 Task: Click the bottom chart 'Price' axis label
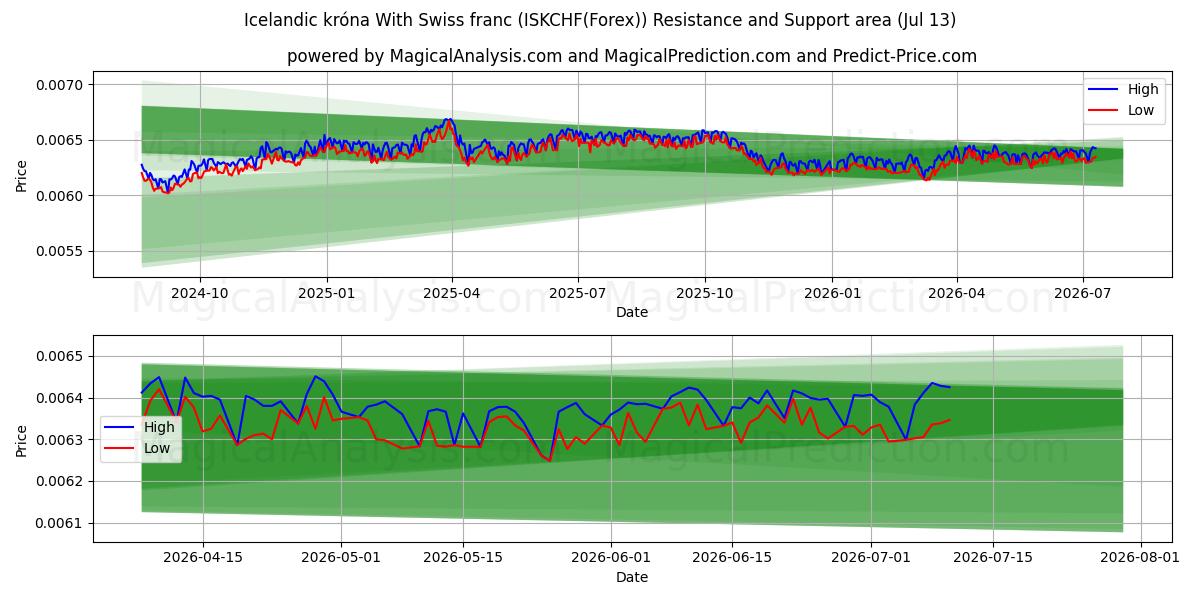(22, 440)
